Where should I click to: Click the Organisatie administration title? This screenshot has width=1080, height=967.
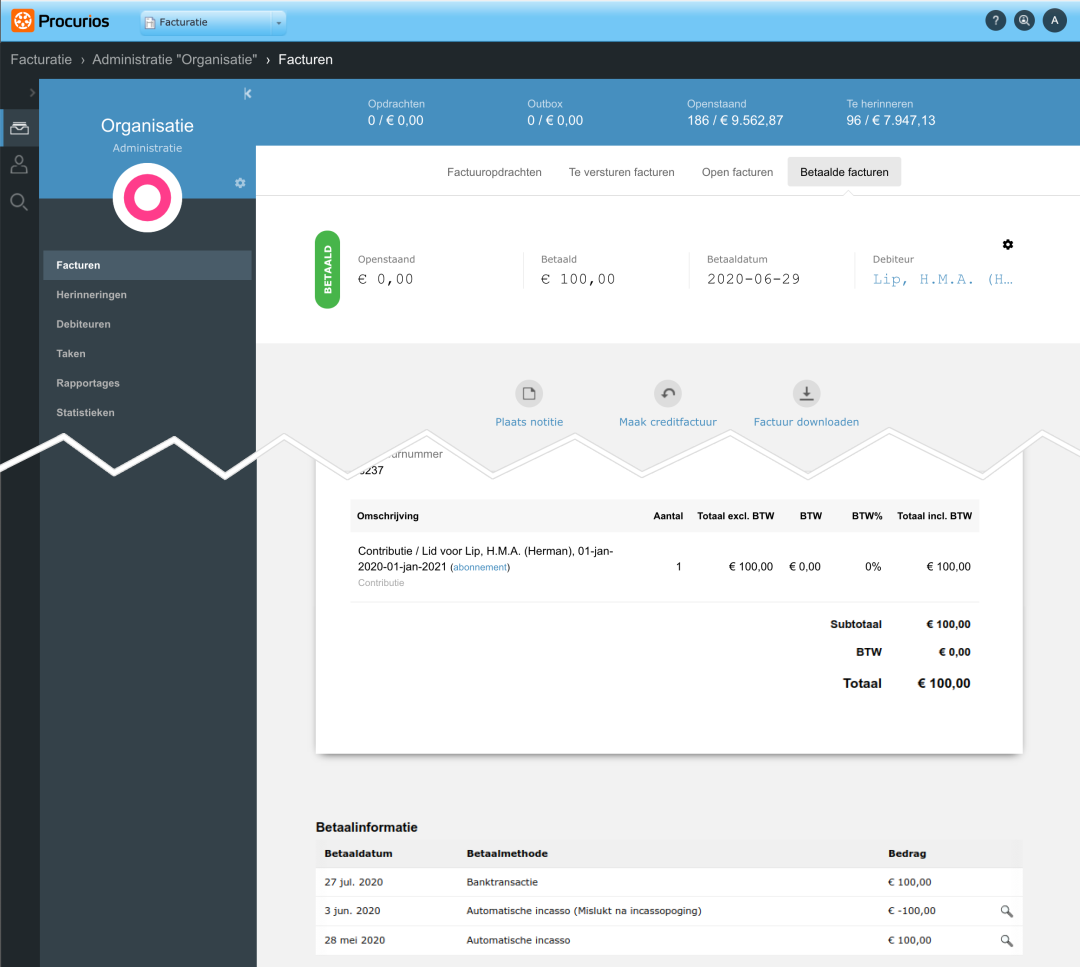147,126
